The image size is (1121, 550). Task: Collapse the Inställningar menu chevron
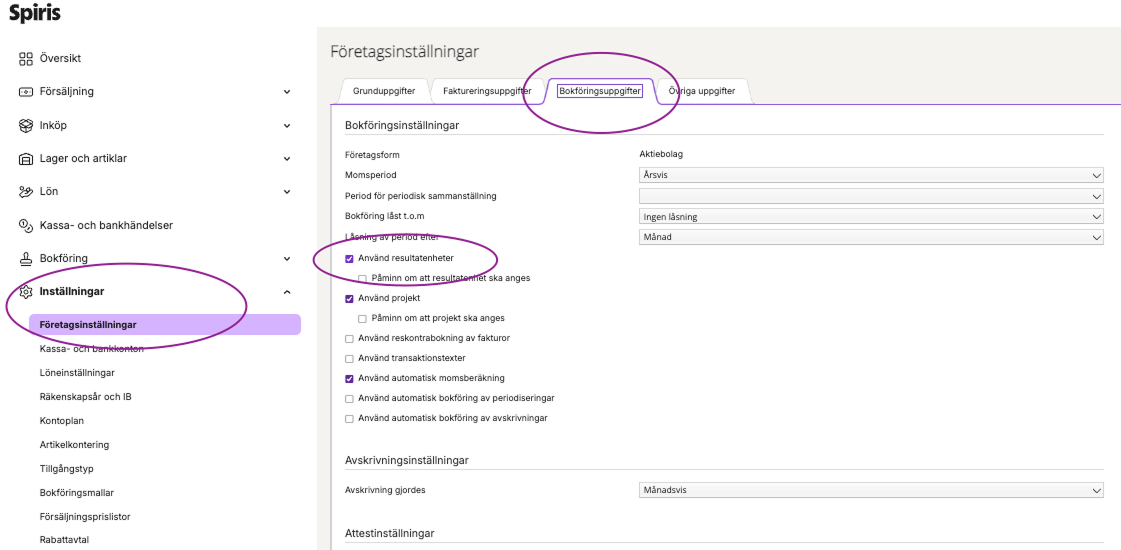tap(287, 292)
